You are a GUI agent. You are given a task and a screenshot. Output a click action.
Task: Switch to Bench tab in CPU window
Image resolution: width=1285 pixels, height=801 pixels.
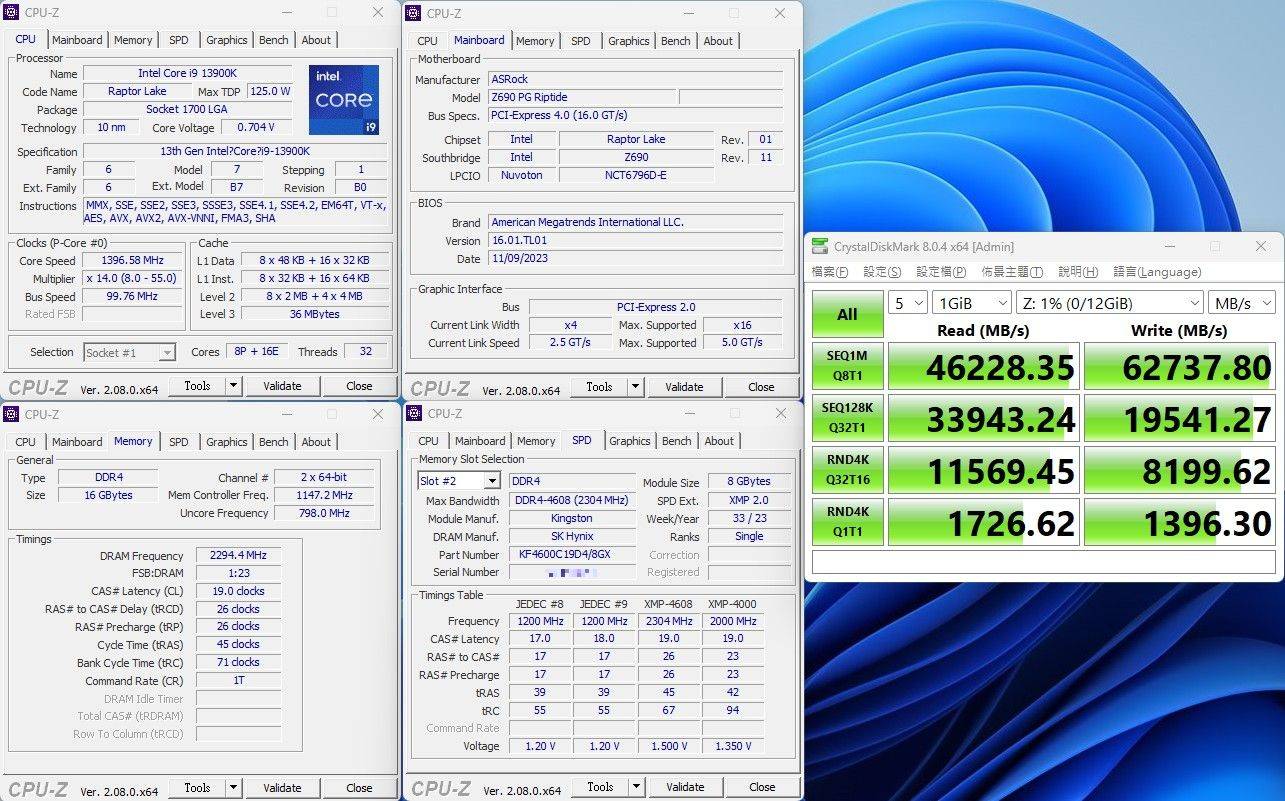[x=274, y=40]
